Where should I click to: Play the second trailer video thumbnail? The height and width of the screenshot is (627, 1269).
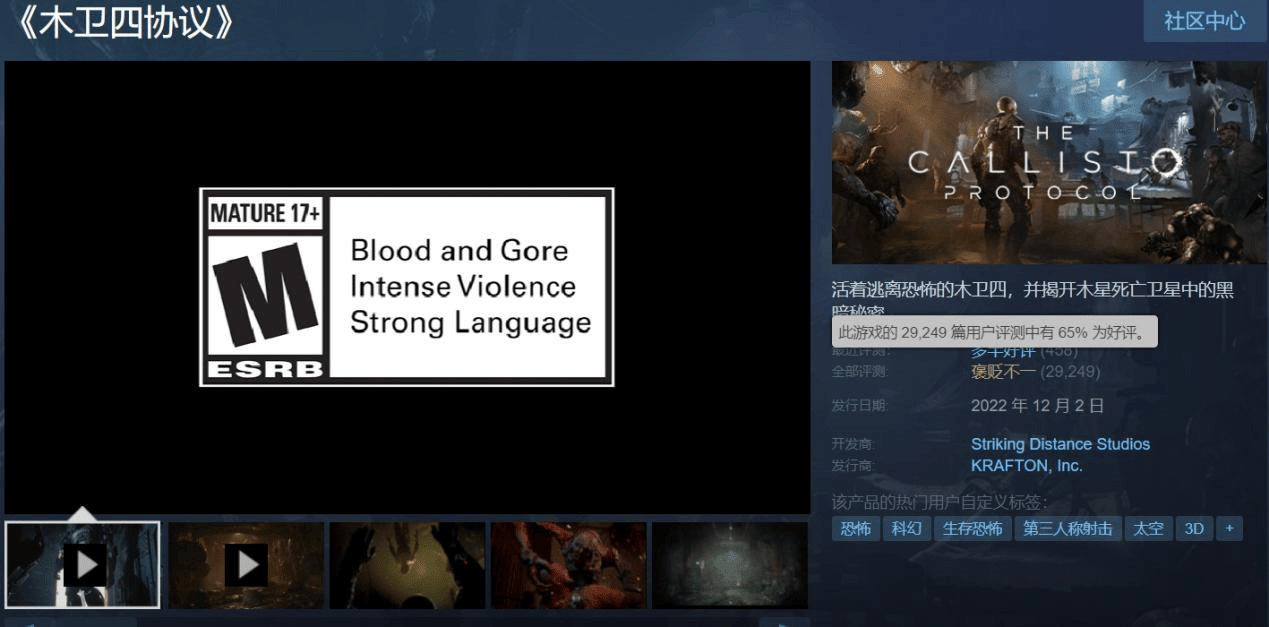246,565
